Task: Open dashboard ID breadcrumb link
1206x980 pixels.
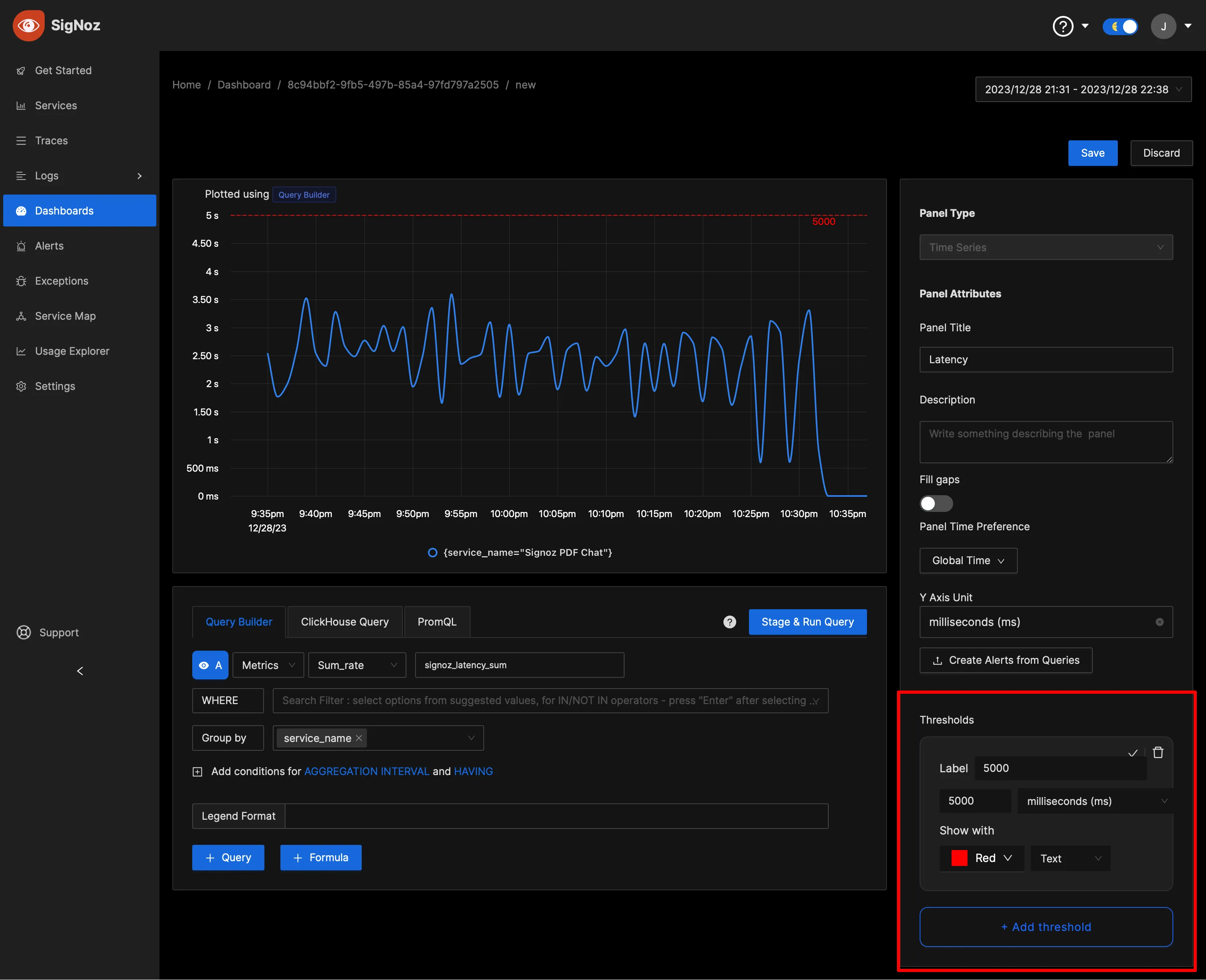Action: (x=393, y=85)
